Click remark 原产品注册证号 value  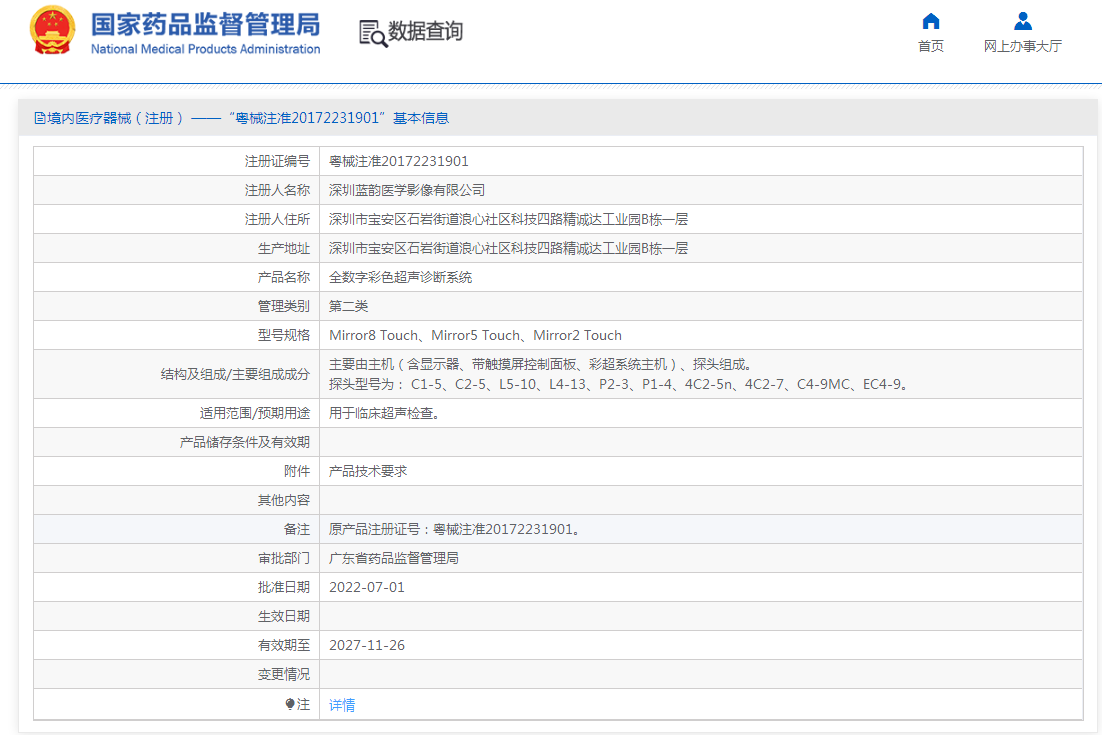point(456,529)
